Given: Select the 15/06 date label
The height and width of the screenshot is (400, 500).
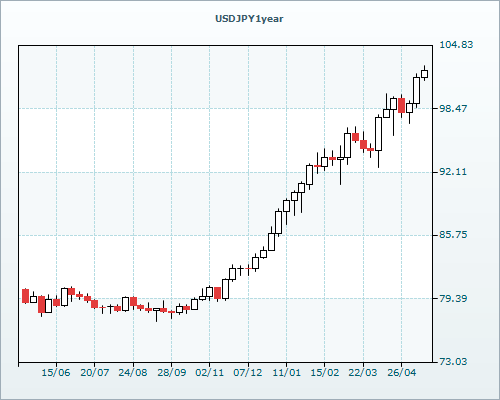Looking at the screenshot, I should click(x=56, y=372).
